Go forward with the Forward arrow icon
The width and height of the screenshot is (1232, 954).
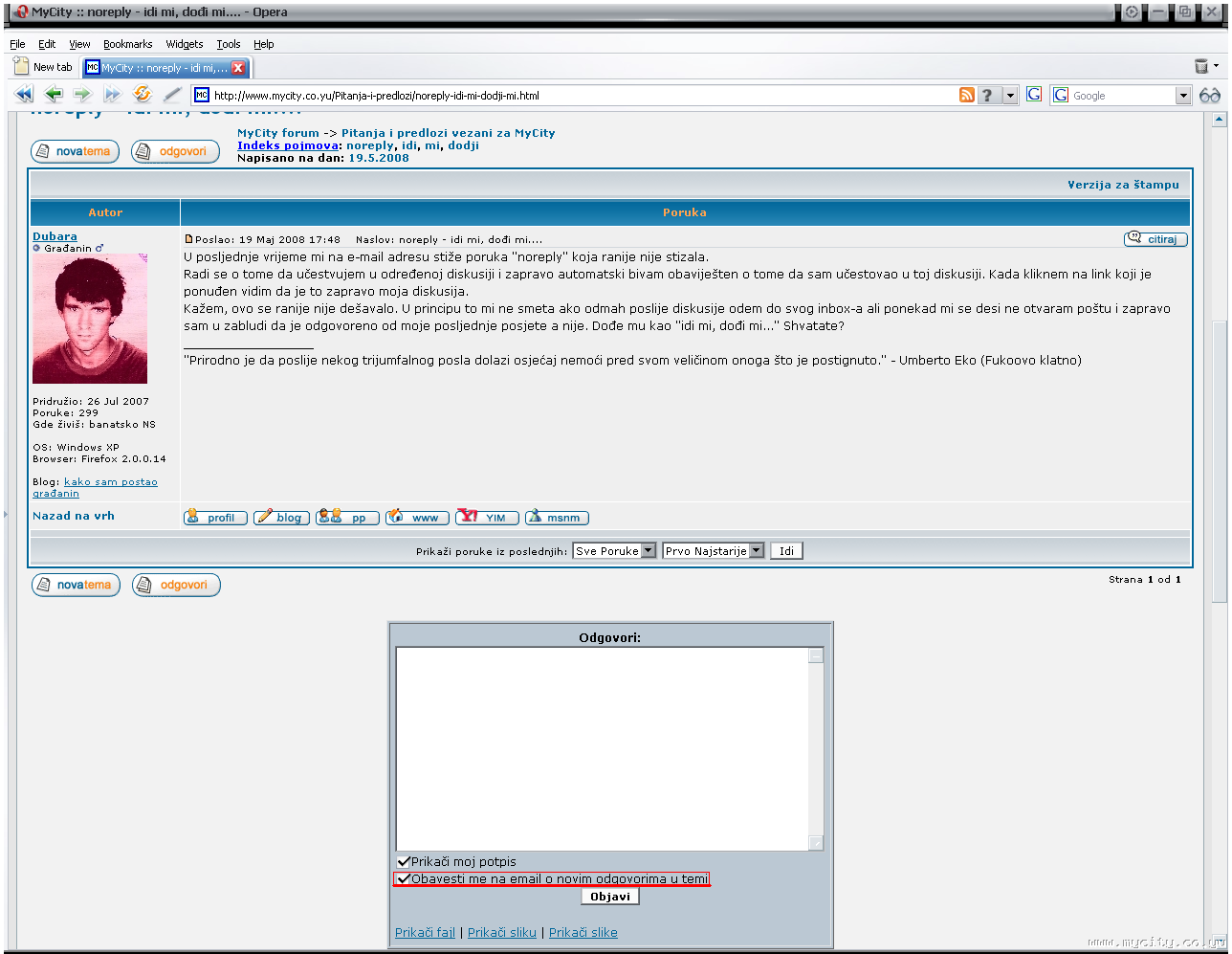pyautogui.click(x=83, y=94)
